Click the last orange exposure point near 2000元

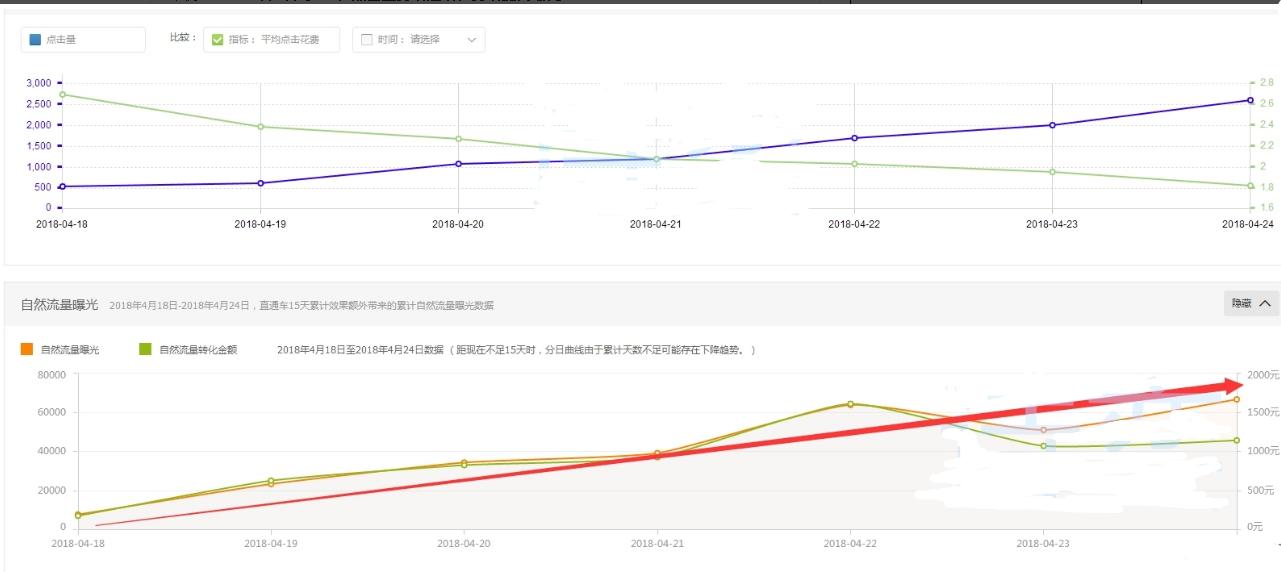click(x=1236, y=399)
